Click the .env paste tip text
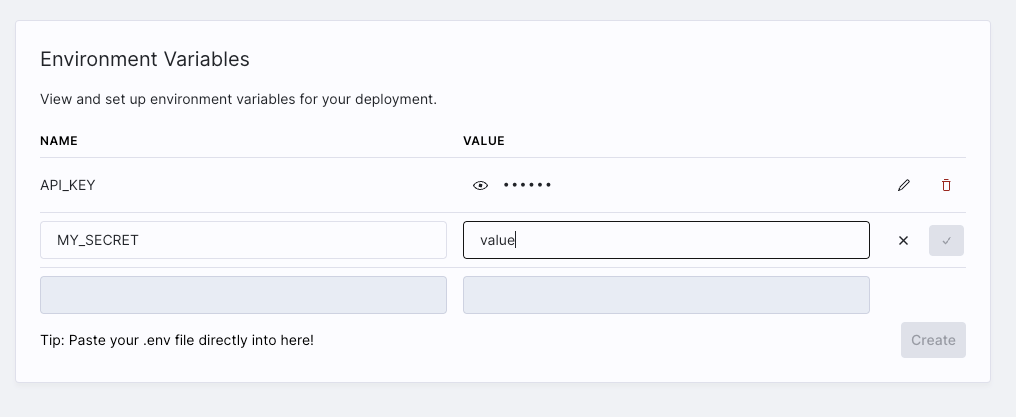Image resolution: width=1016 pixels, height=417 pixels. (x=177, y=340)
